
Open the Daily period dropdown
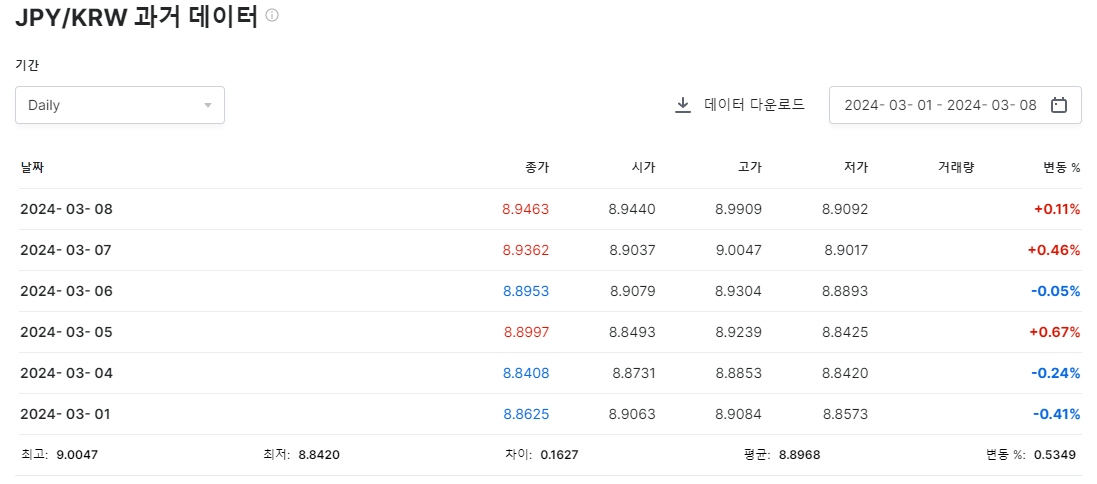point(120,105)
